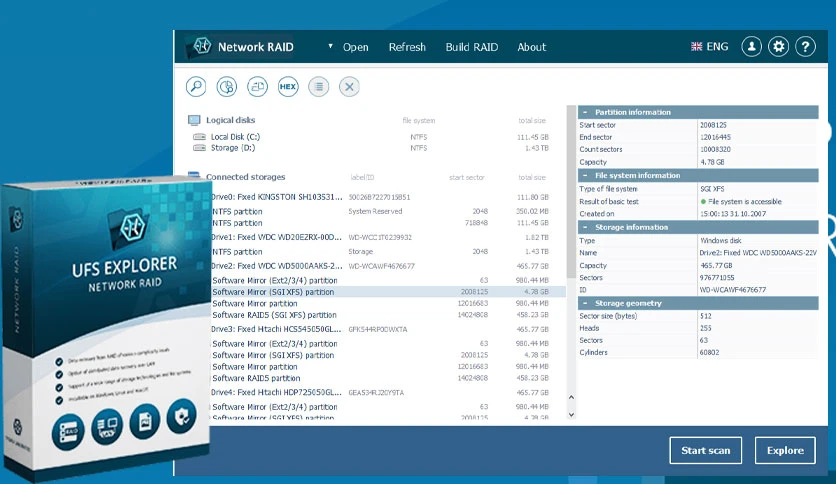Click Drive2 capacity value 465.77 GB in panel
This screenshot has width=836, height=484.
point(716,265)
